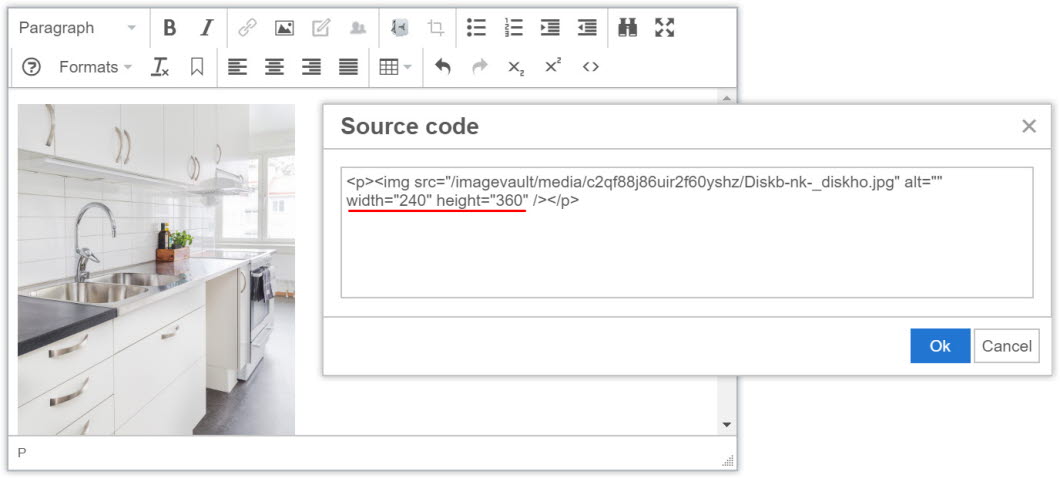Toggle italic formatting
Viewport: 1060px width, 478px height.
click(206, 28)
